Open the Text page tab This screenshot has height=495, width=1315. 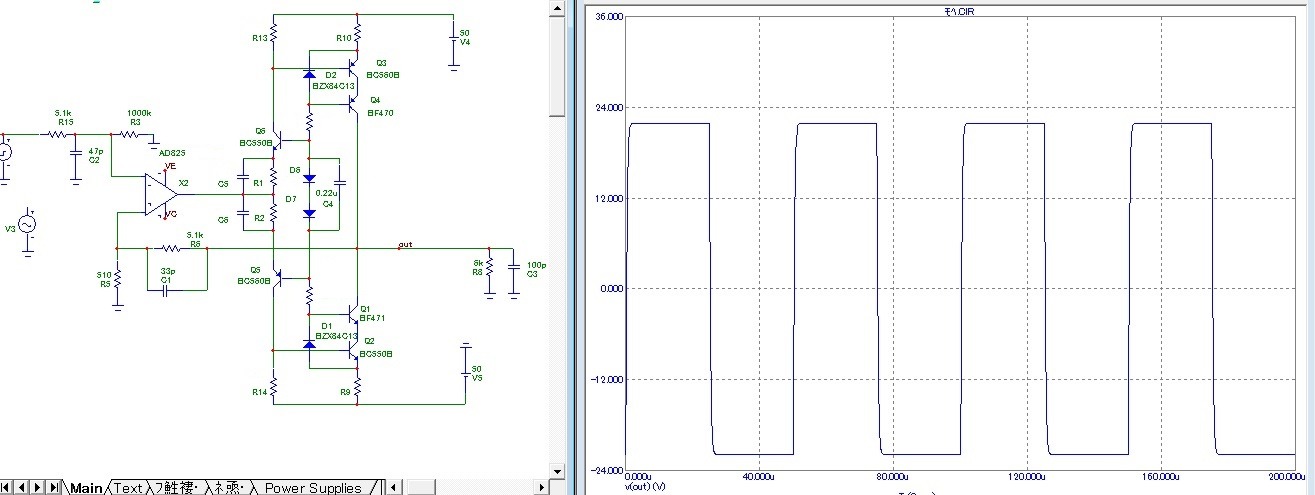[128, 488]
